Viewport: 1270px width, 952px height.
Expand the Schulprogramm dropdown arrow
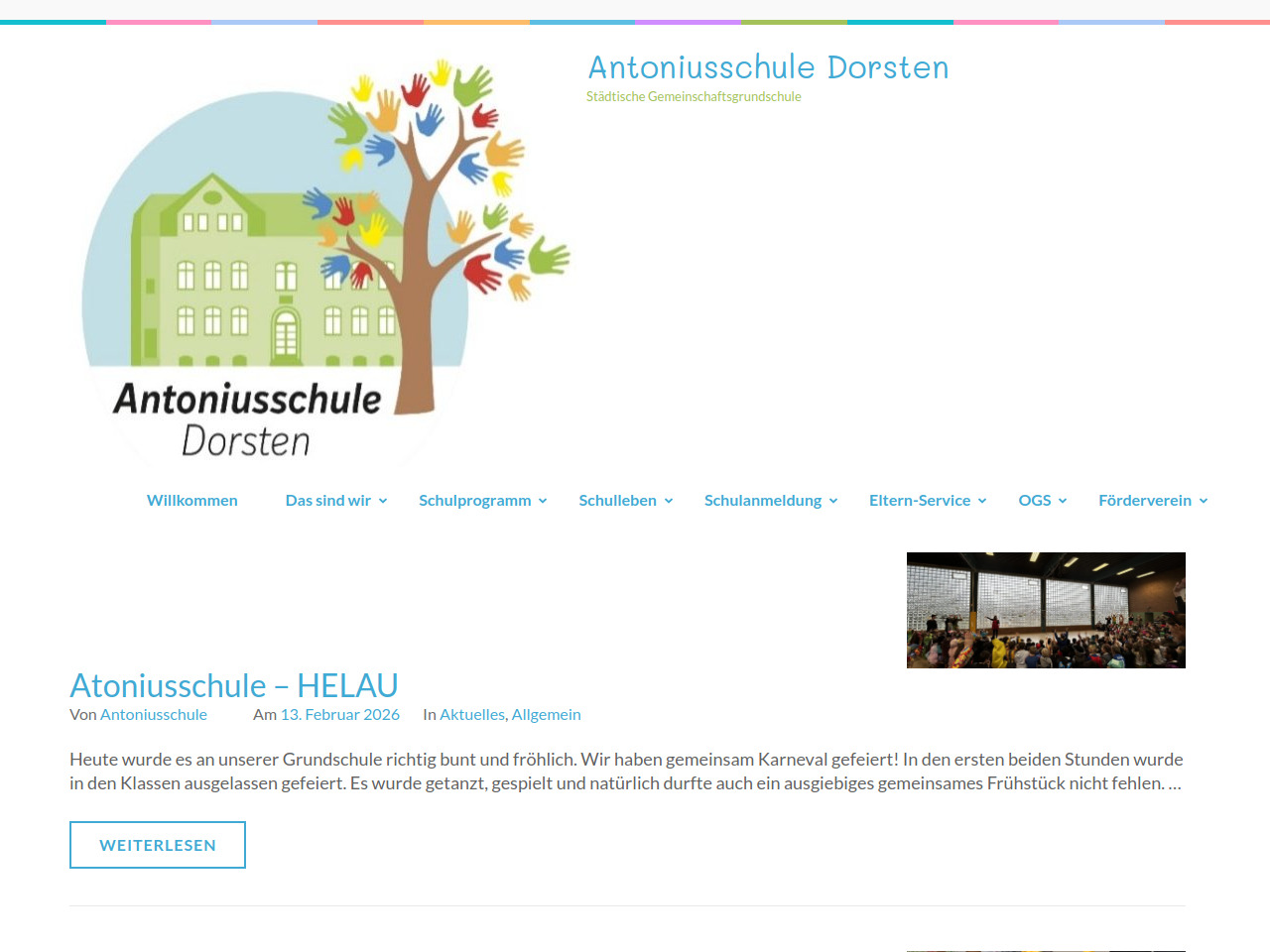pos(543,502)
